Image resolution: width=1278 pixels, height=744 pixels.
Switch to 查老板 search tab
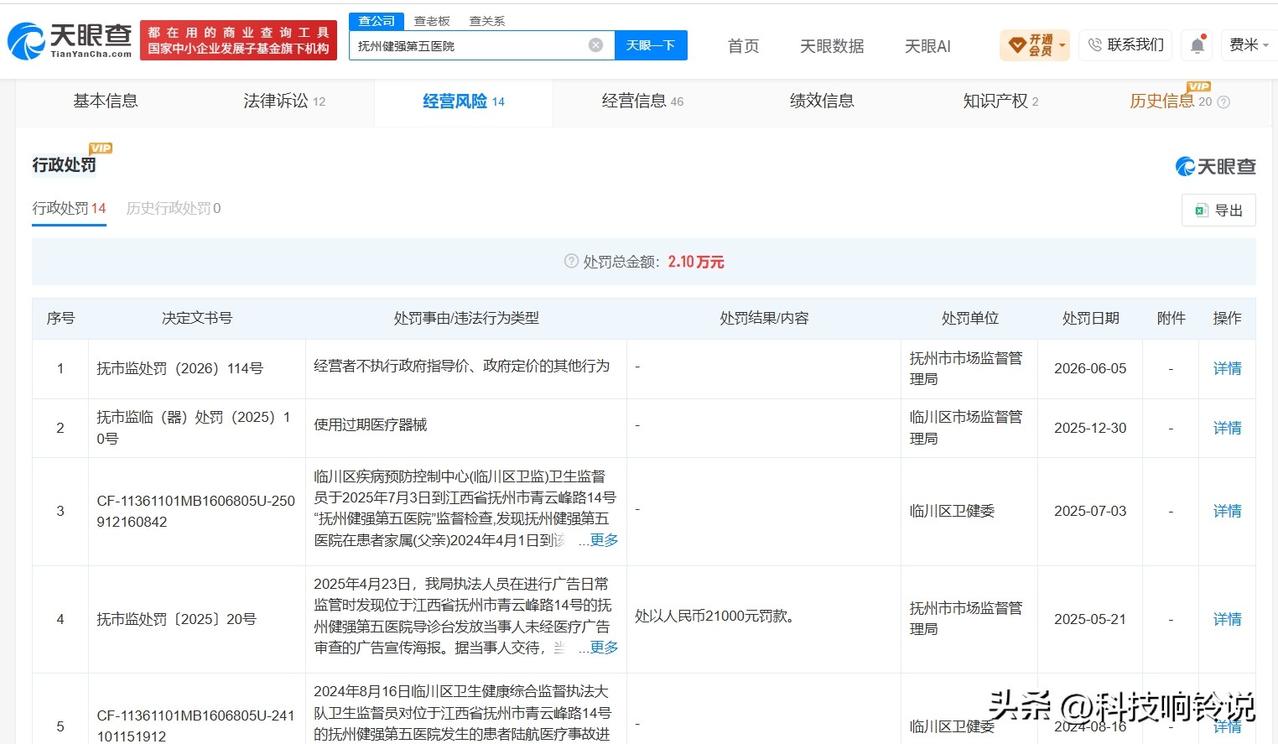[431, 21]
